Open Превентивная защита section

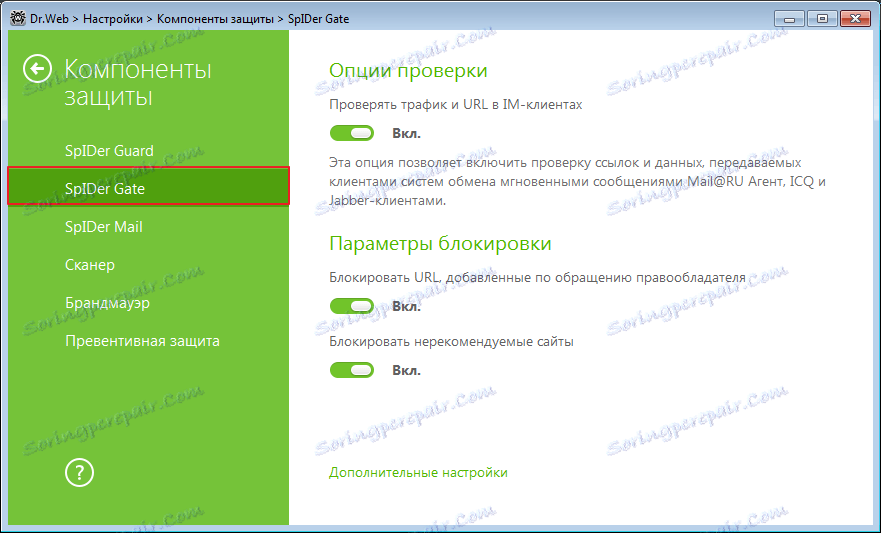click(142, 341)
